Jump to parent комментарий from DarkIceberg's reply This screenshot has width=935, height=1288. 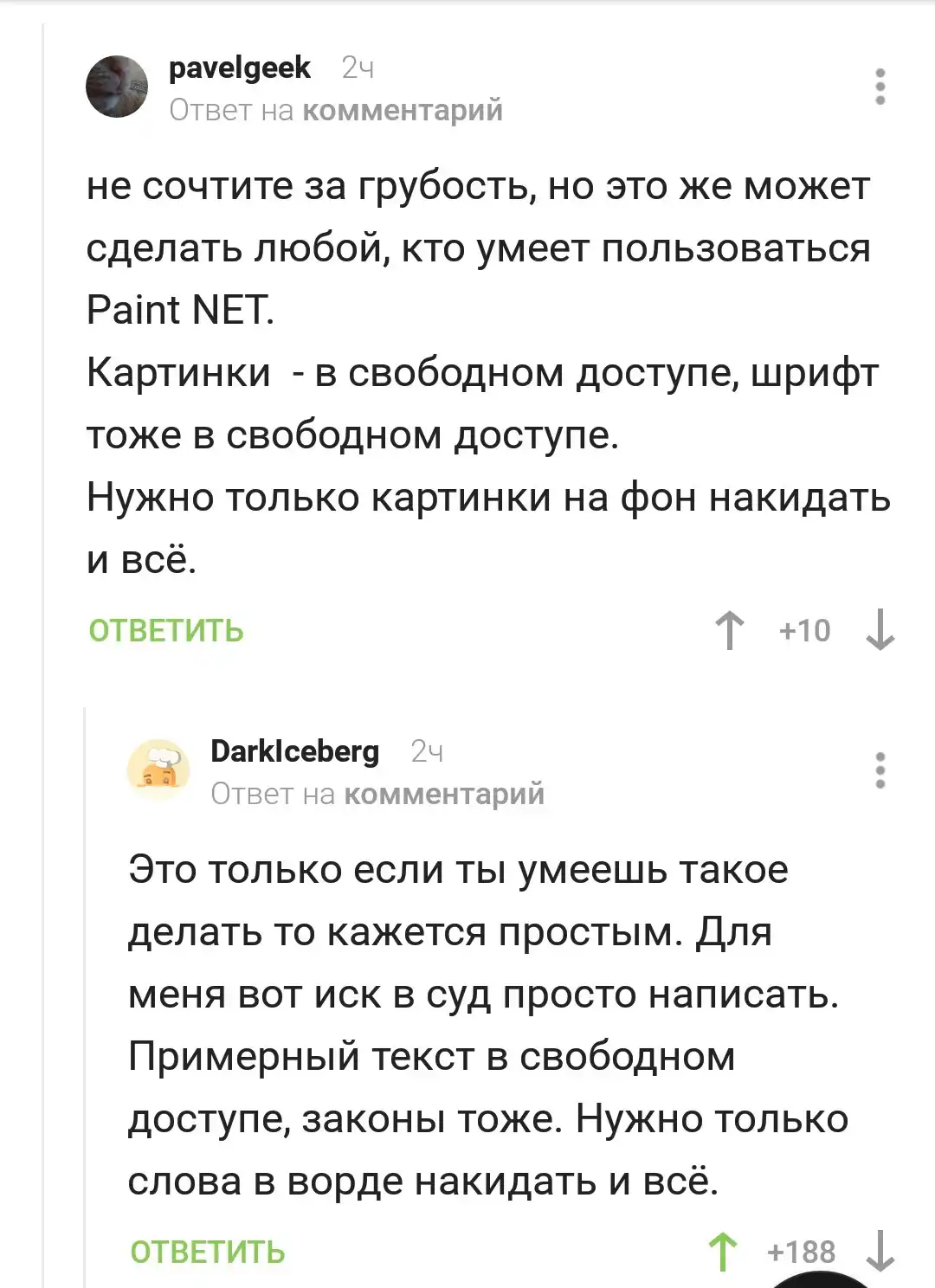pos(444,794)
